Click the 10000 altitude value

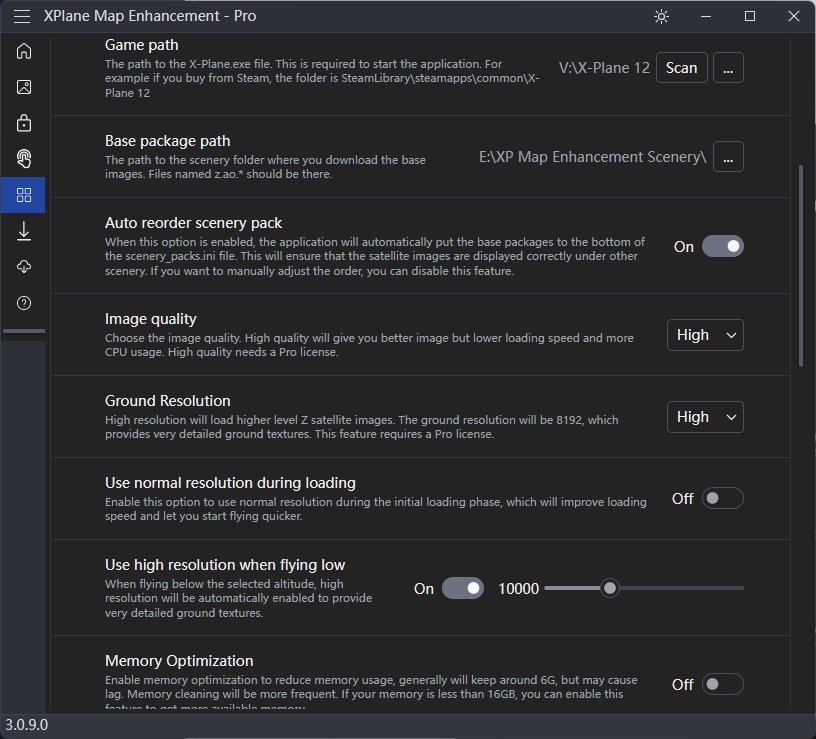pyautogui.click(x=518, y=589)
